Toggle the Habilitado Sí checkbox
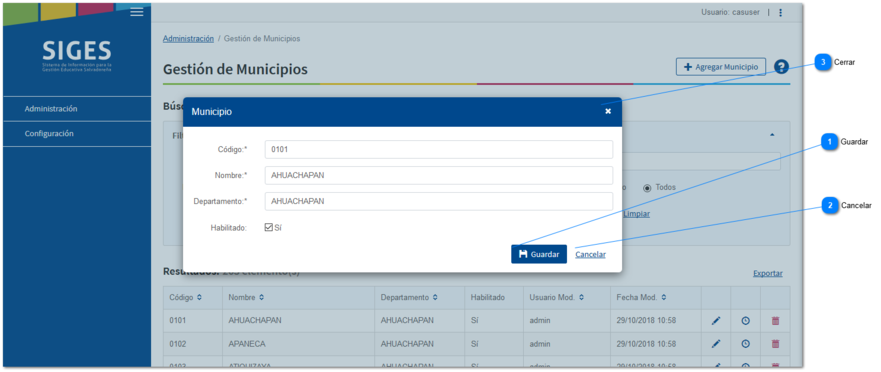Image resolution: width=881 pixels, height=372 pixels. click(x=269, y=228)
